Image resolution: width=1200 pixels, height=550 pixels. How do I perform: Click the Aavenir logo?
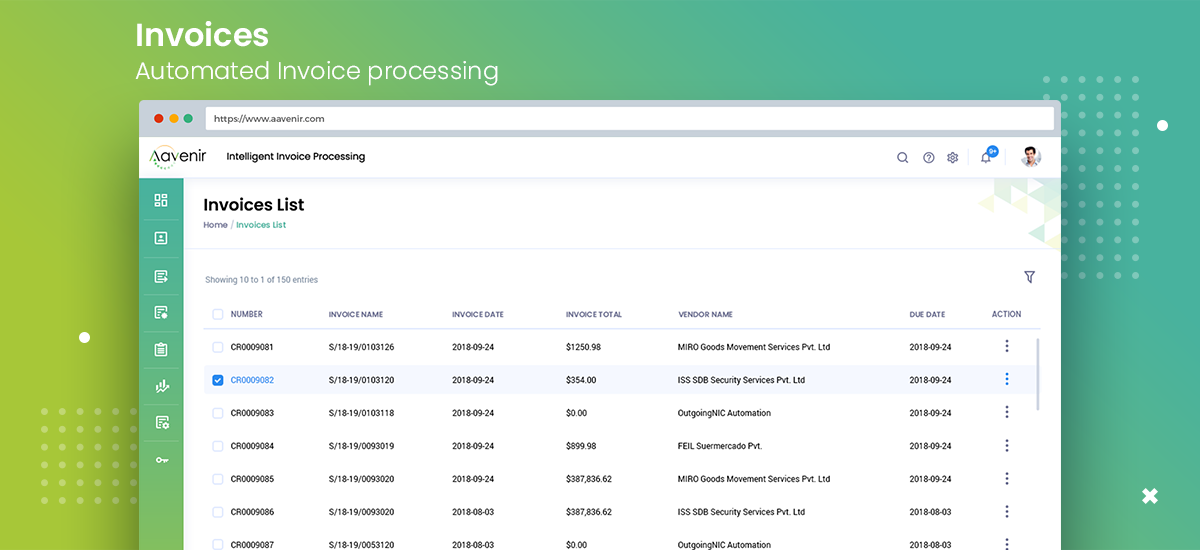177,158
